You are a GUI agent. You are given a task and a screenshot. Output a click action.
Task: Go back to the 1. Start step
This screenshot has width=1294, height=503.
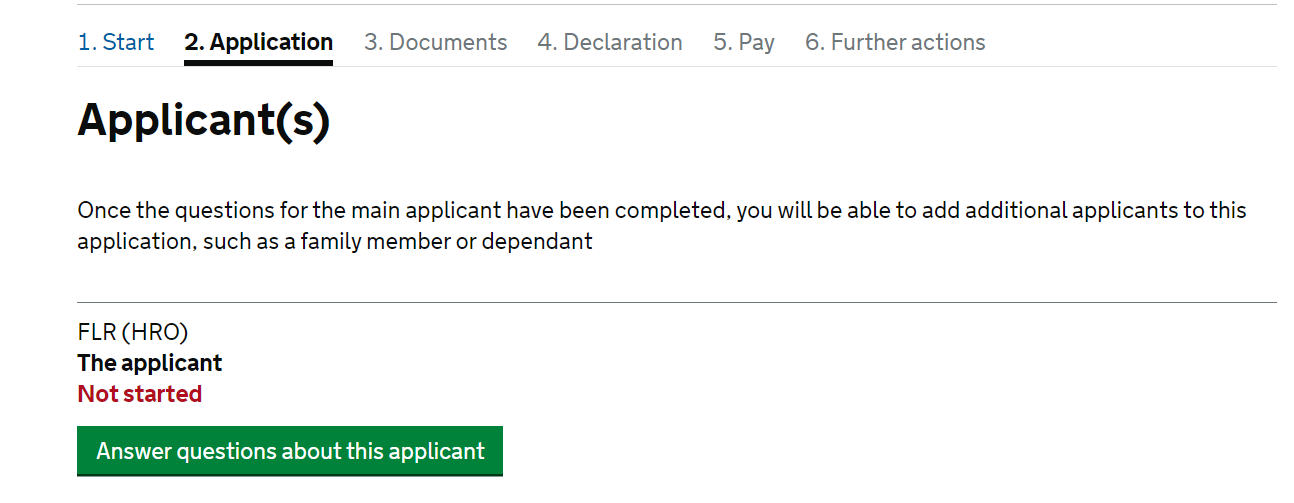(x=116, y=42)
